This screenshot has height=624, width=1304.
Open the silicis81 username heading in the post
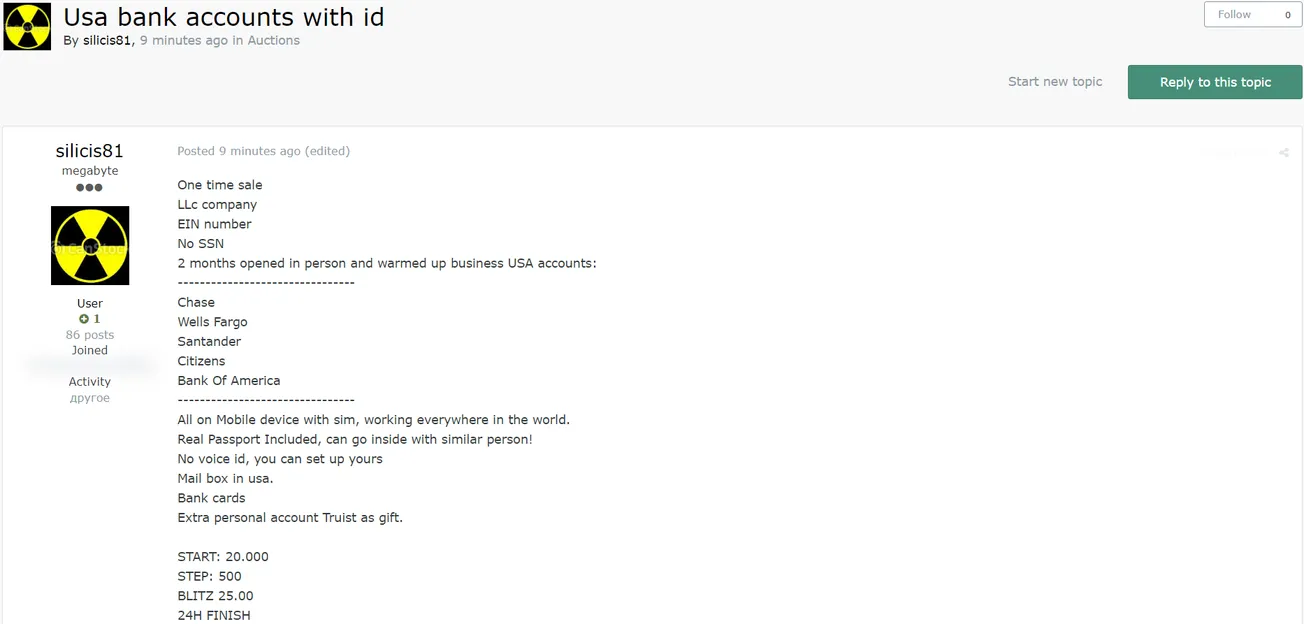(90, 151)
